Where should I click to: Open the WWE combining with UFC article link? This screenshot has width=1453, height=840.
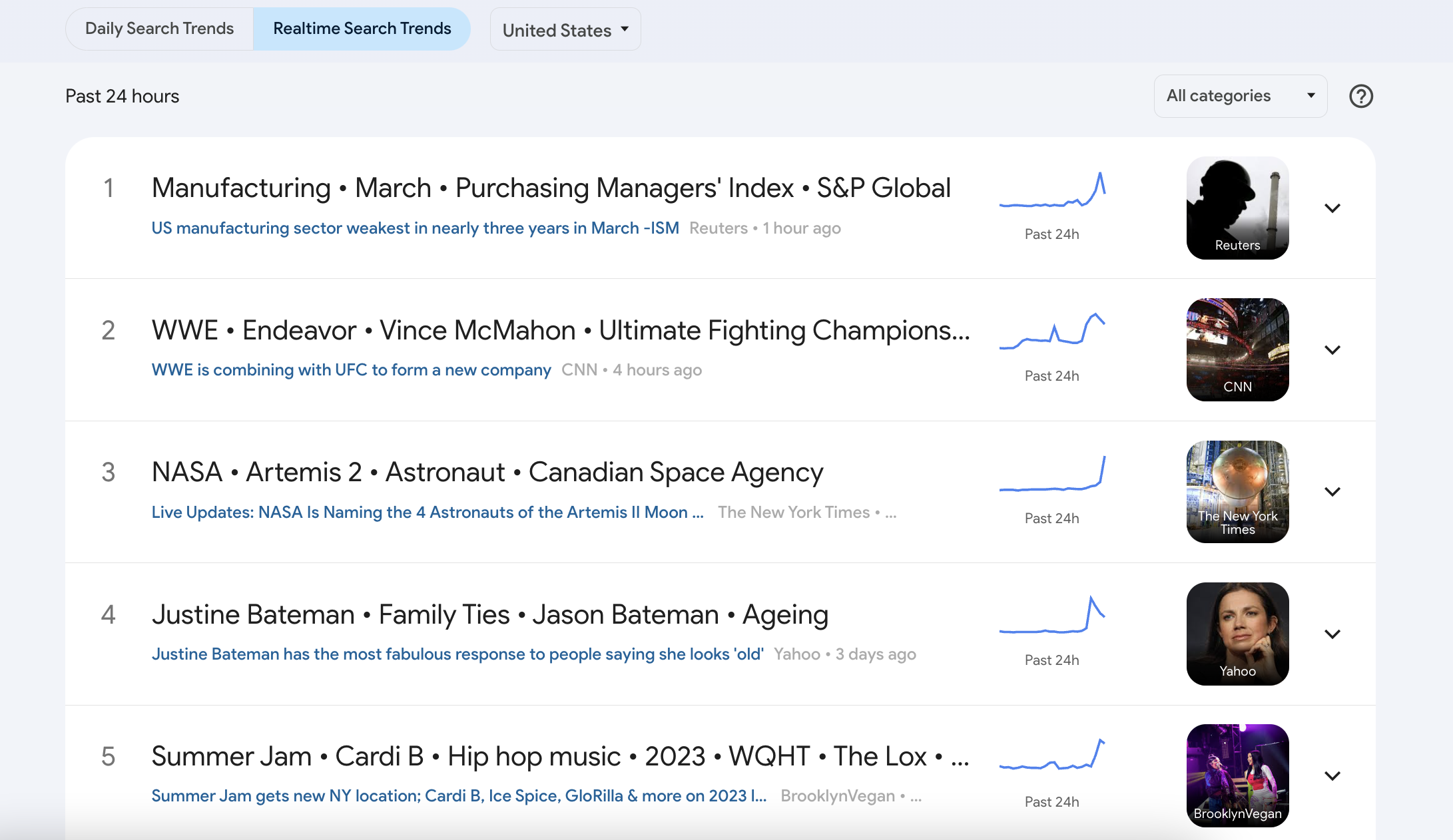point(351,369)
